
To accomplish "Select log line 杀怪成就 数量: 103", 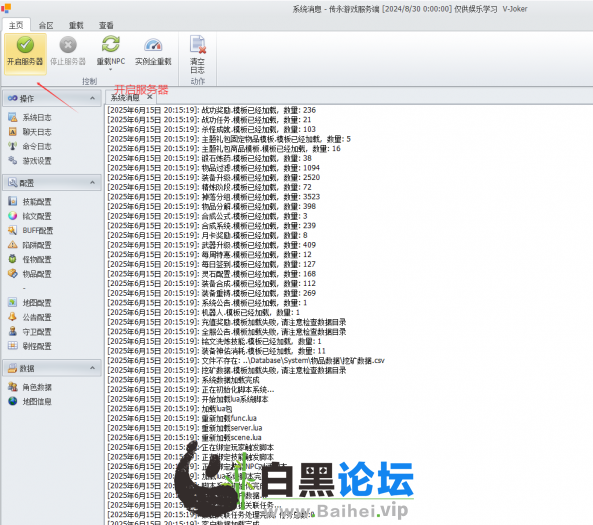I will 211,129.
